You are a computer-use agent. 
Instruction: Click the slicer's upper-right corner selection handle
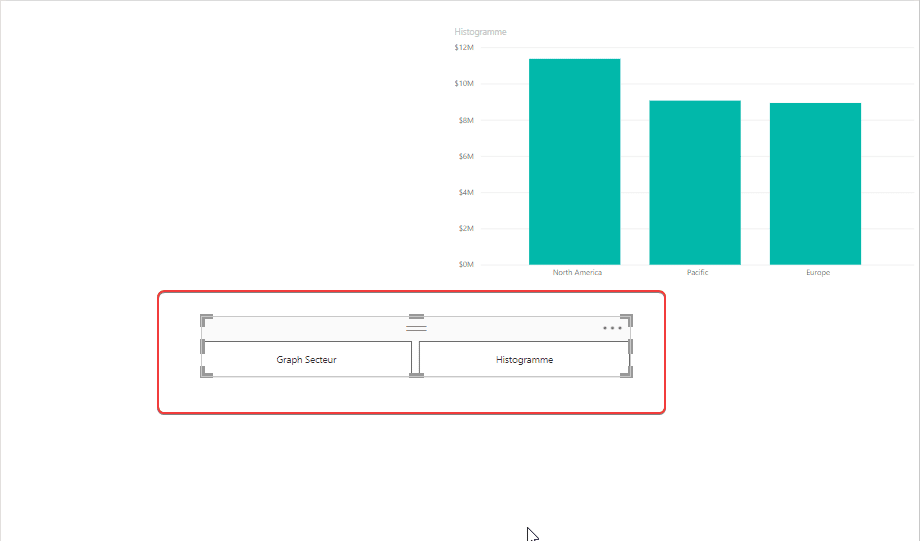[627, 320]
